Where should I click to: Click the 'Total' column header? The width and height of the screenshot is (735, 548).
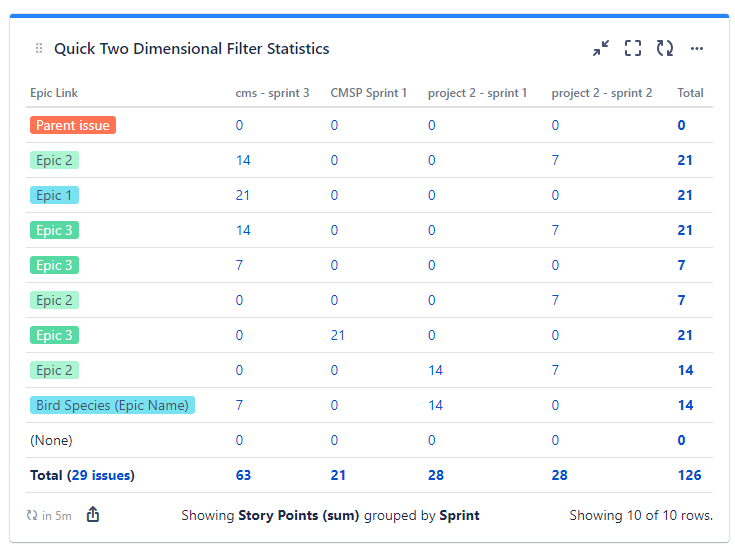pyautogui.click(x=690, y=93)
